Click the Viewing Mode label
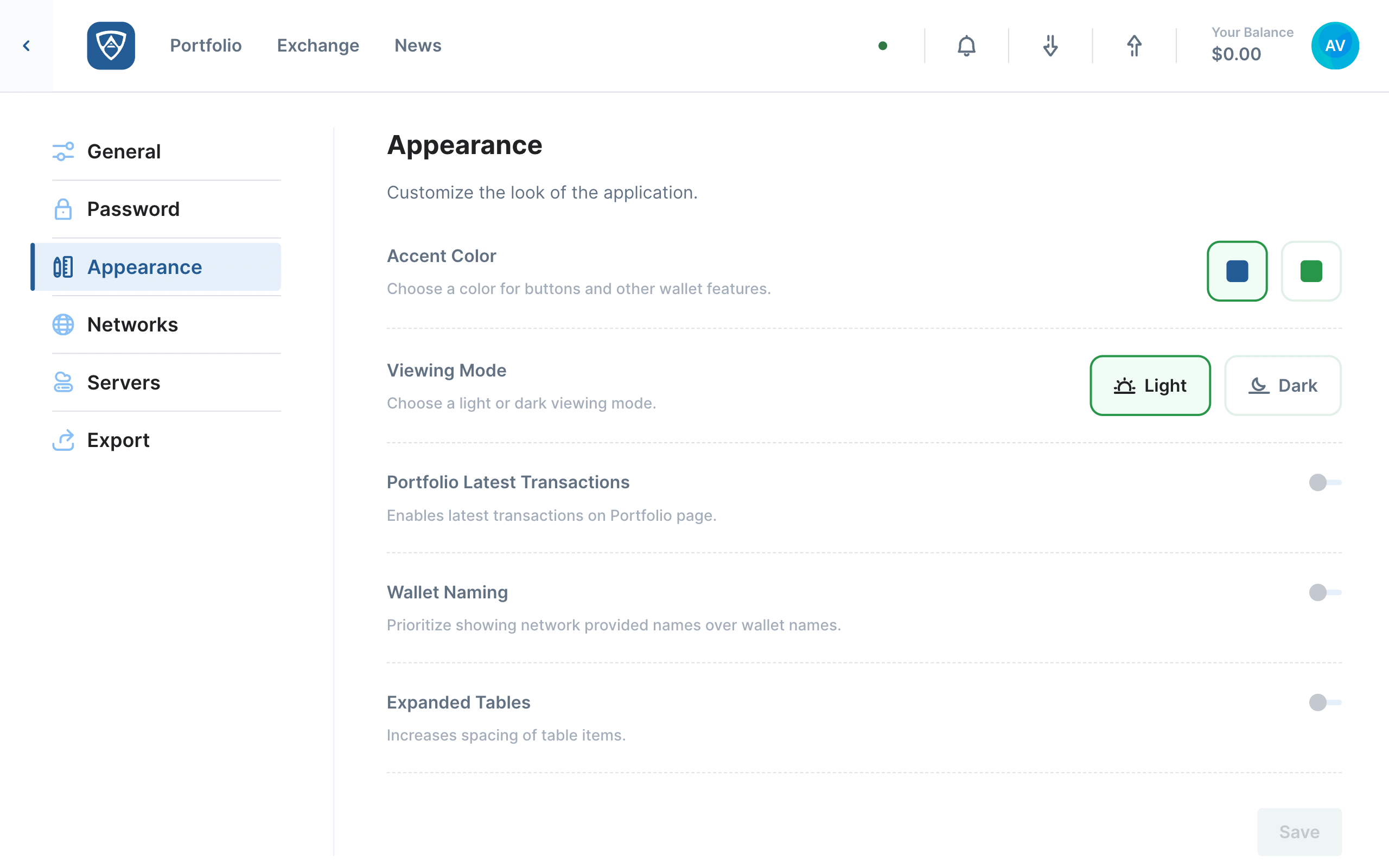This screenshot has height=868, width=1389. tap(447, 371)
